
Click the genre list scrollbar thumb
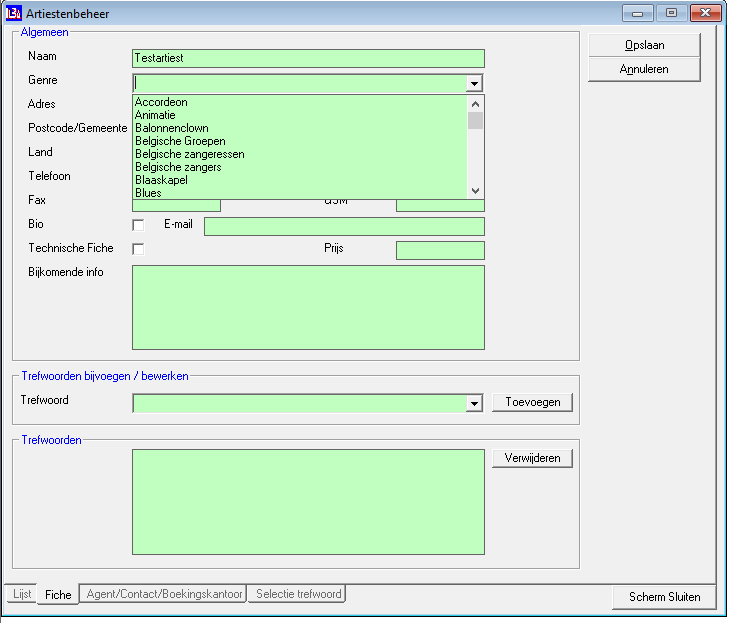[475, 121]
